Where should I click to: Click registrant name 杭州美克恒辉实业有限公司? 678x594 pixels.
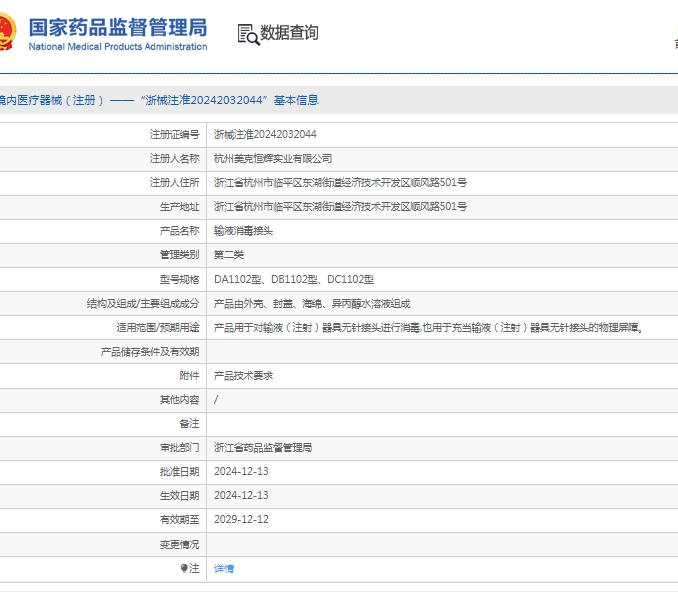tap(273, 159)
